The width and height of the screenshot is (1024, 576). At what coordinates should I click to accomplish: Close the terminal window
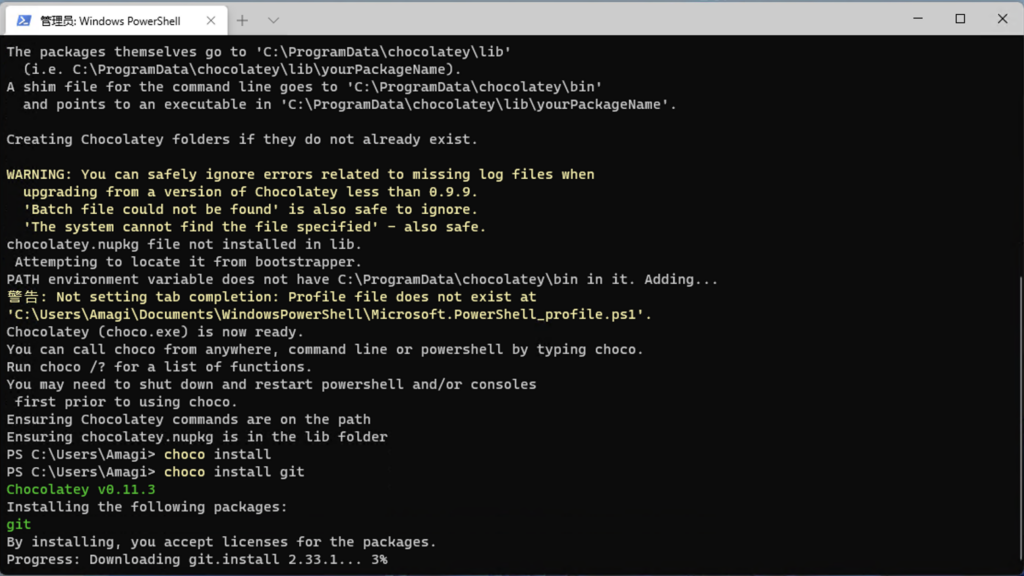click(x=1002, y=19)
